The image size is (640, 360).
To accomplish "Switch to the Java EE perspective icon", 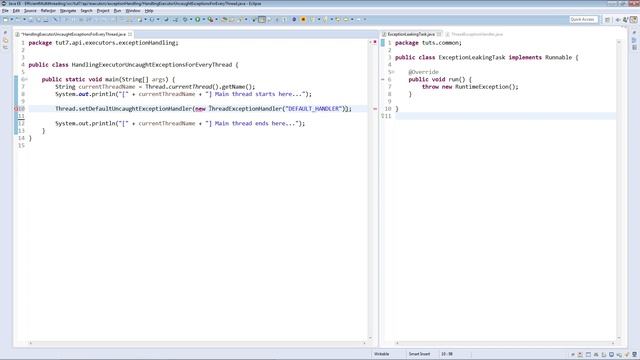I will 633,19.
